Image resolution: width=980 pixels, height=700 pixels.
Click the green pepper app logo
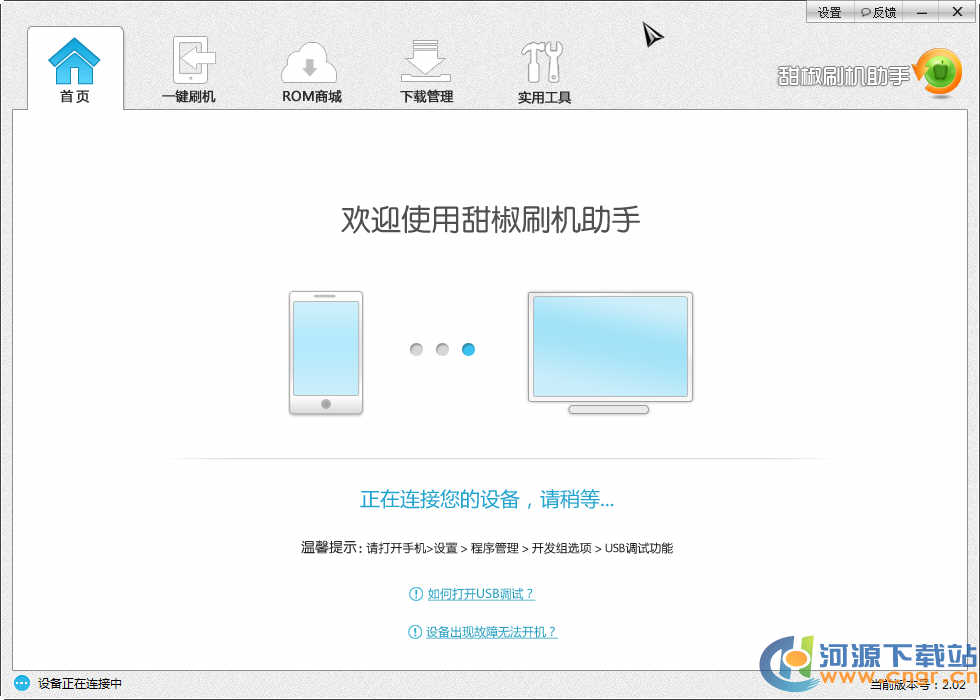pos(939,73)
